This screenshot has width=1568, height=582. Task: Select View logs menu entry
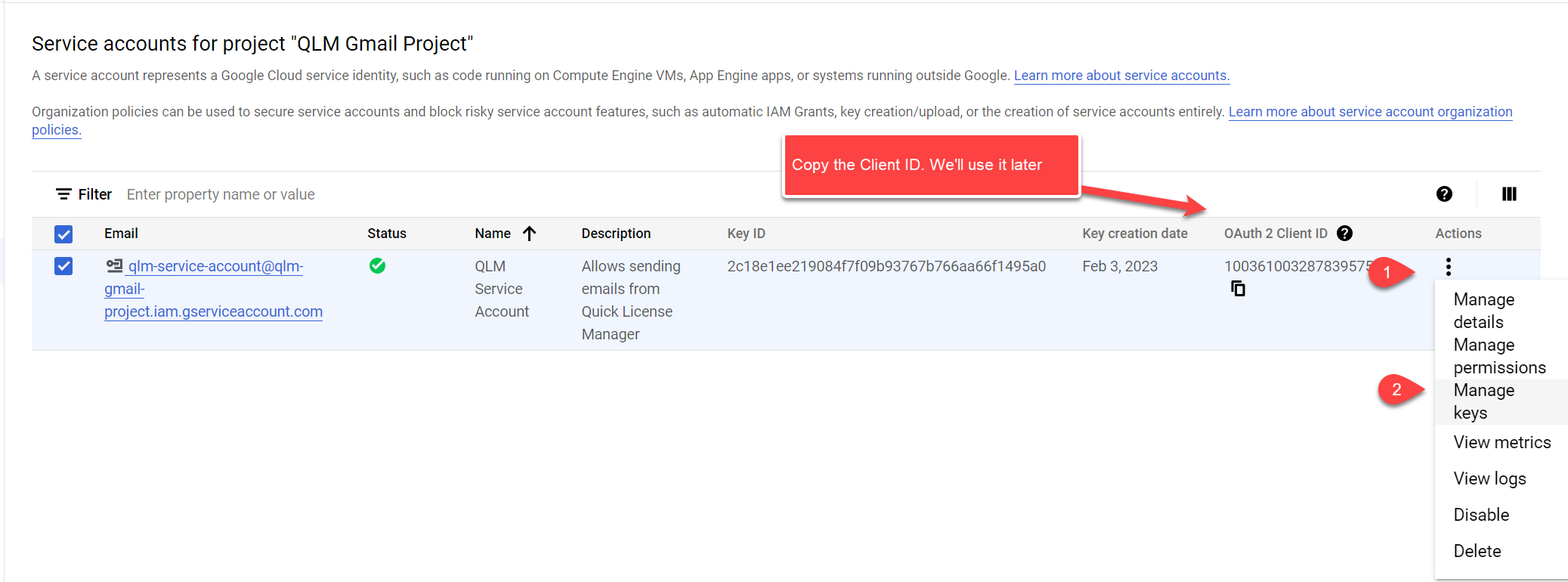point(1502,478)
